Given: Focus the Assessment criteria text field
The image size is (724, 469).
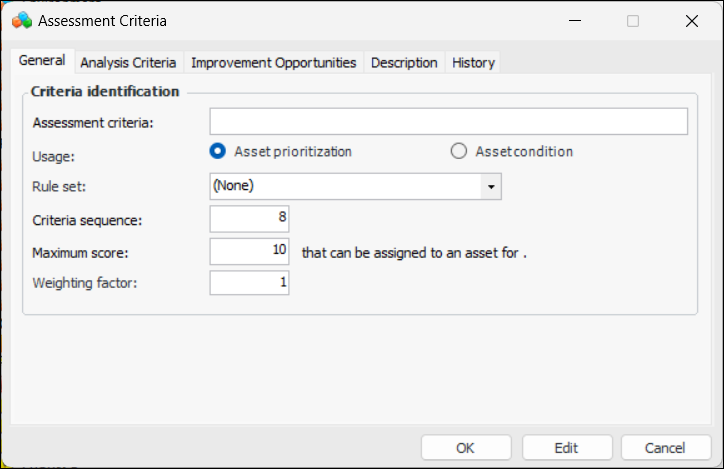Looking at the screenshot, I should (448, 122).
